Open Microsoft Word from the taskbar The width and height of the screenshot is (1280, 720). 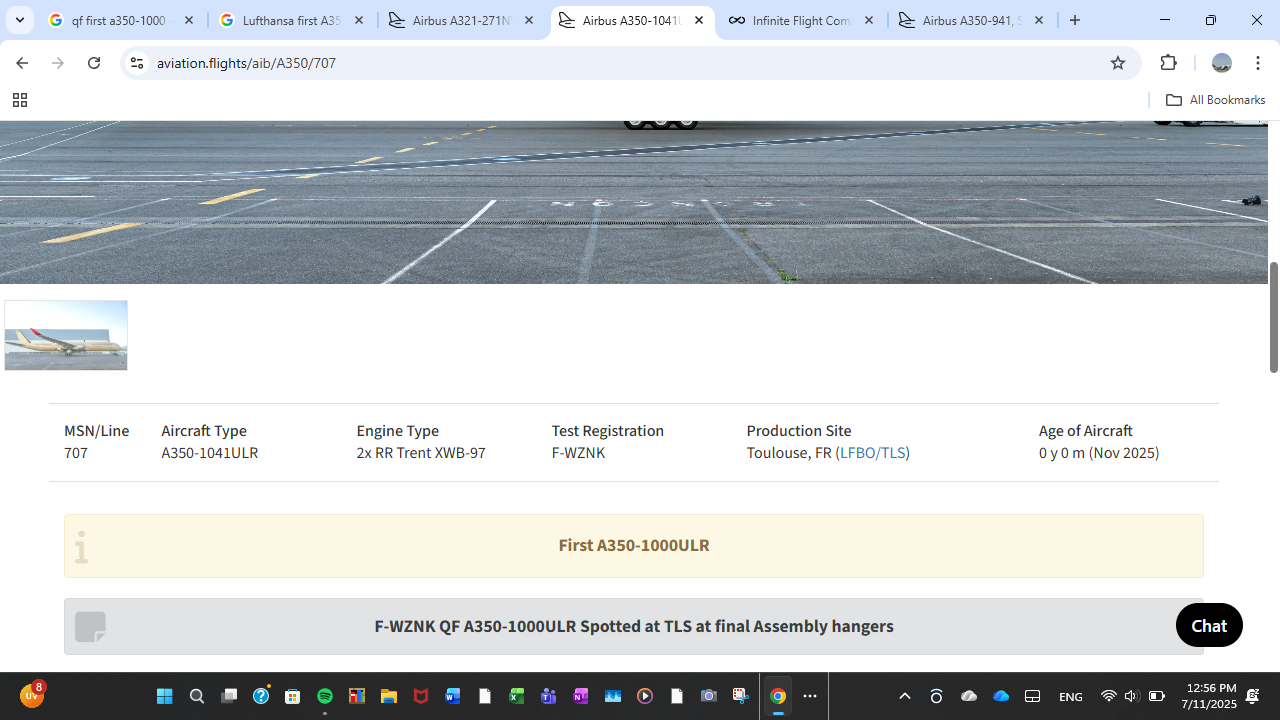pyautogui.click(x=453, y=696)
